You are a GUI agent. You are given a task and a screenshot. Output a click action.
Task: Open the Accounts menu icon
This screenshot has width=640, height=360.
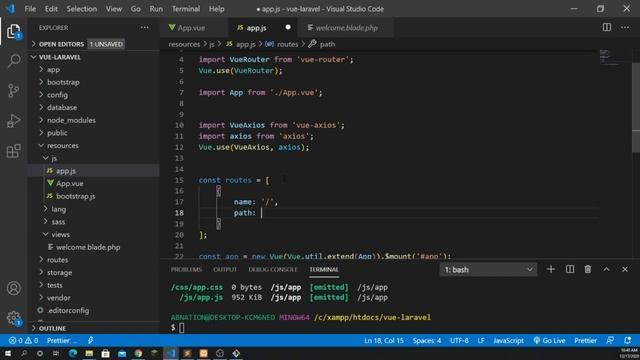[x=13, y=288]
